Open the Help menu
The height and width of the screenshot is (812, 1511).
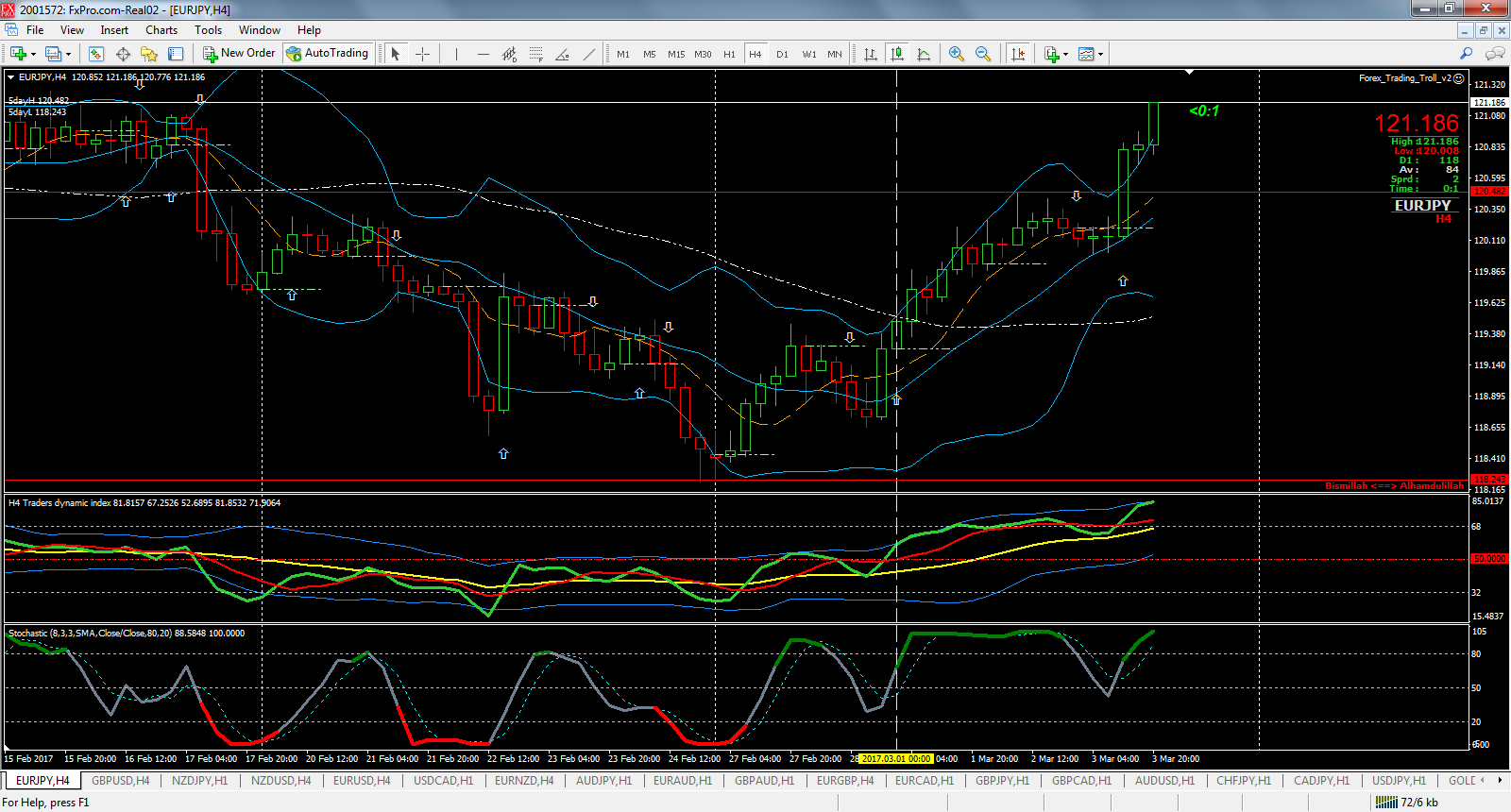[309, 30]
